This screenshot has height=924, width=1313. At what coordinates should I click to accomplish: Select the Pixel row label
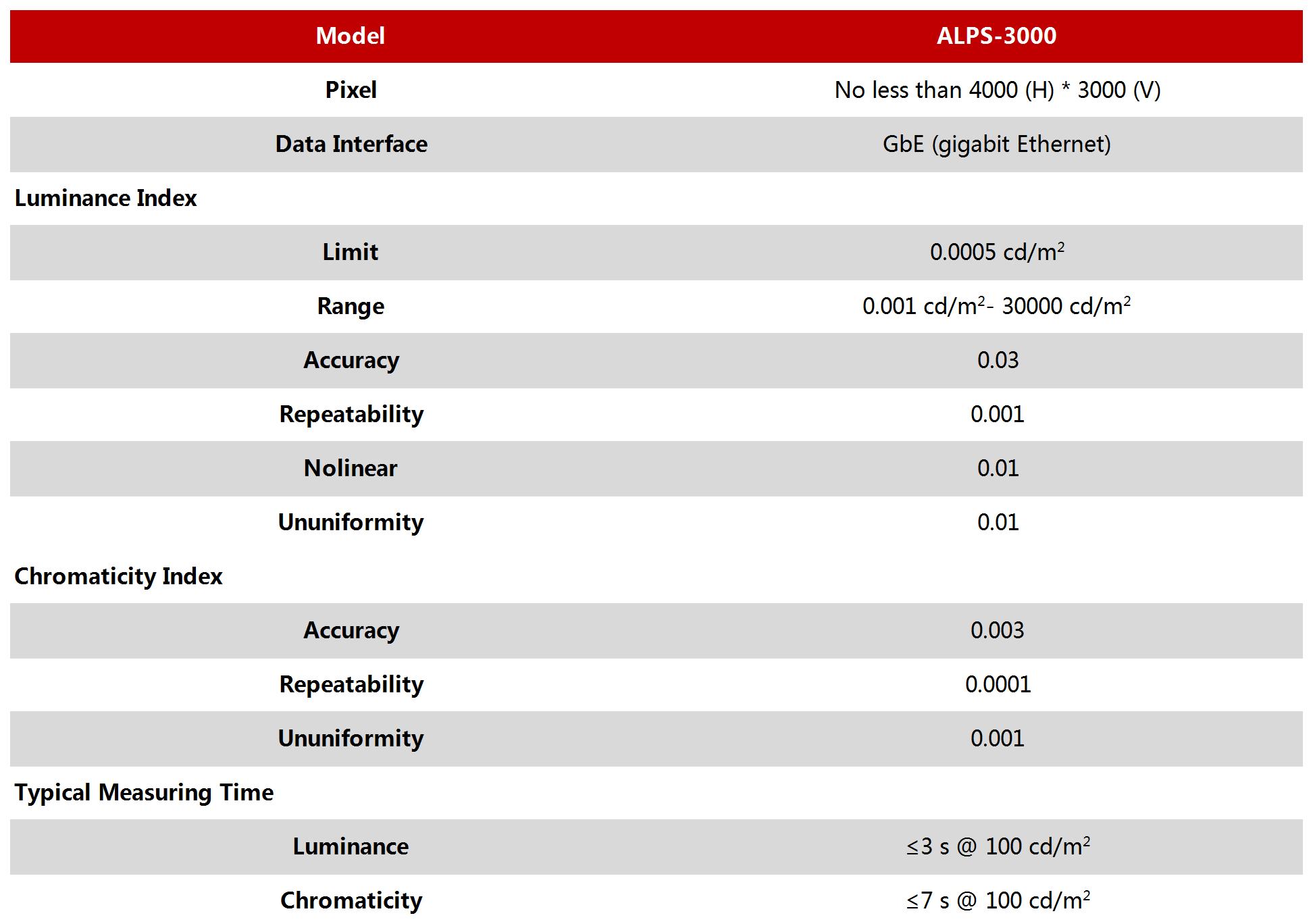coord(351,90)
